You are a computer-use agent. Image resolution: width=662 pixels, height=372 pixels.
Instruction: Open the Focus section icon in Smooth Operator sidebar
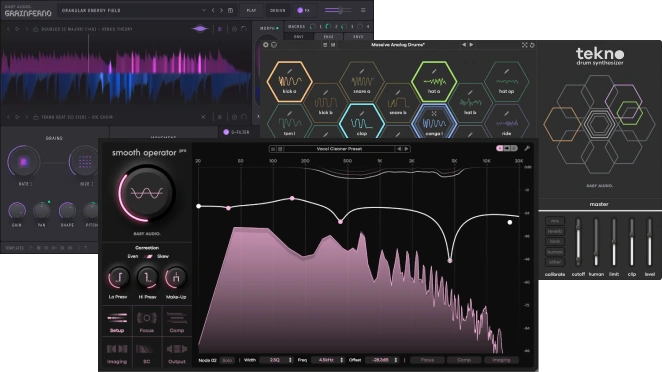point(147,322)
